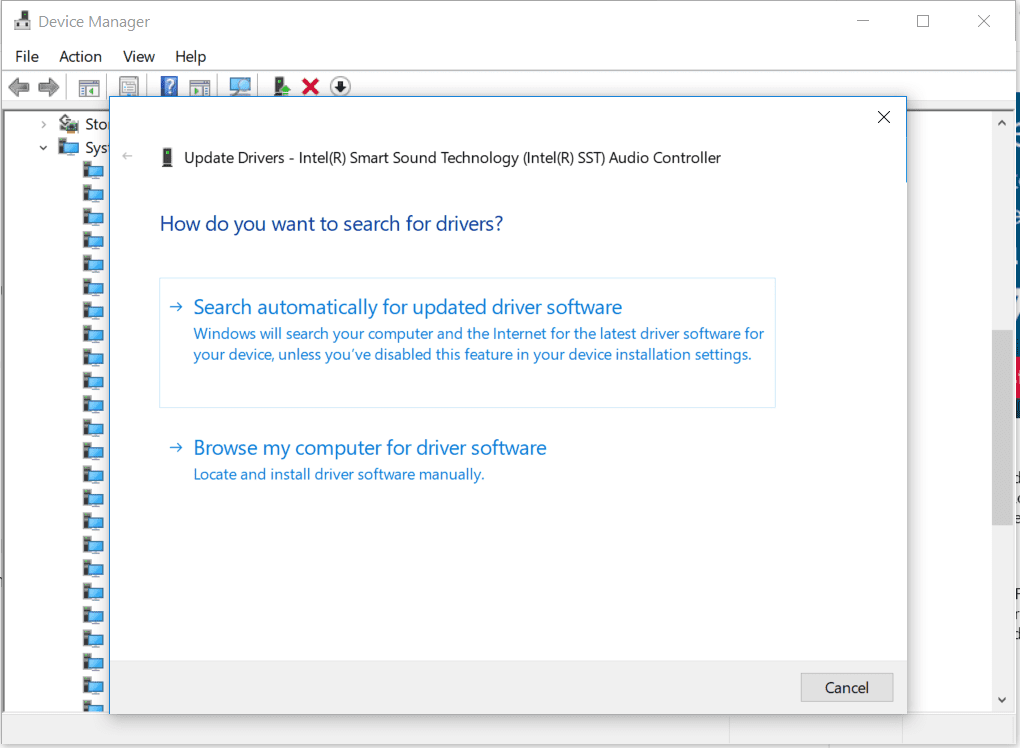This screenshot has width=1020, height=748.
Task: Select Browse my computer for driver software
Action: (370, 448)
